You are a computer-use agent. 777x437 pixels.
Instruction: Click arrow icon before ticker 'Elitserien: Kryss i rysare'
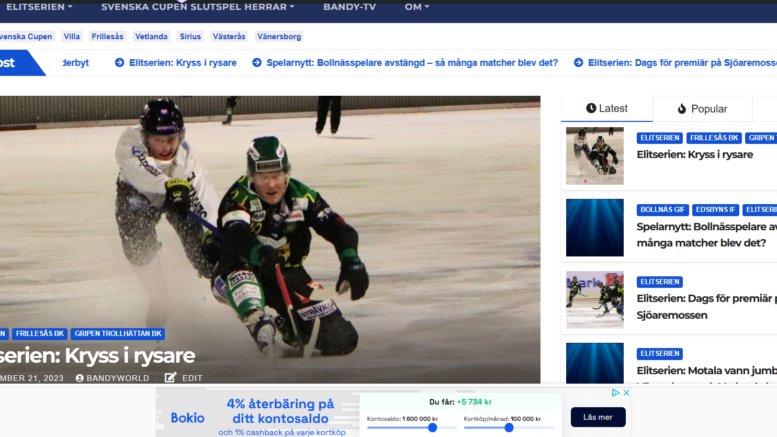[x=119, y=62]
